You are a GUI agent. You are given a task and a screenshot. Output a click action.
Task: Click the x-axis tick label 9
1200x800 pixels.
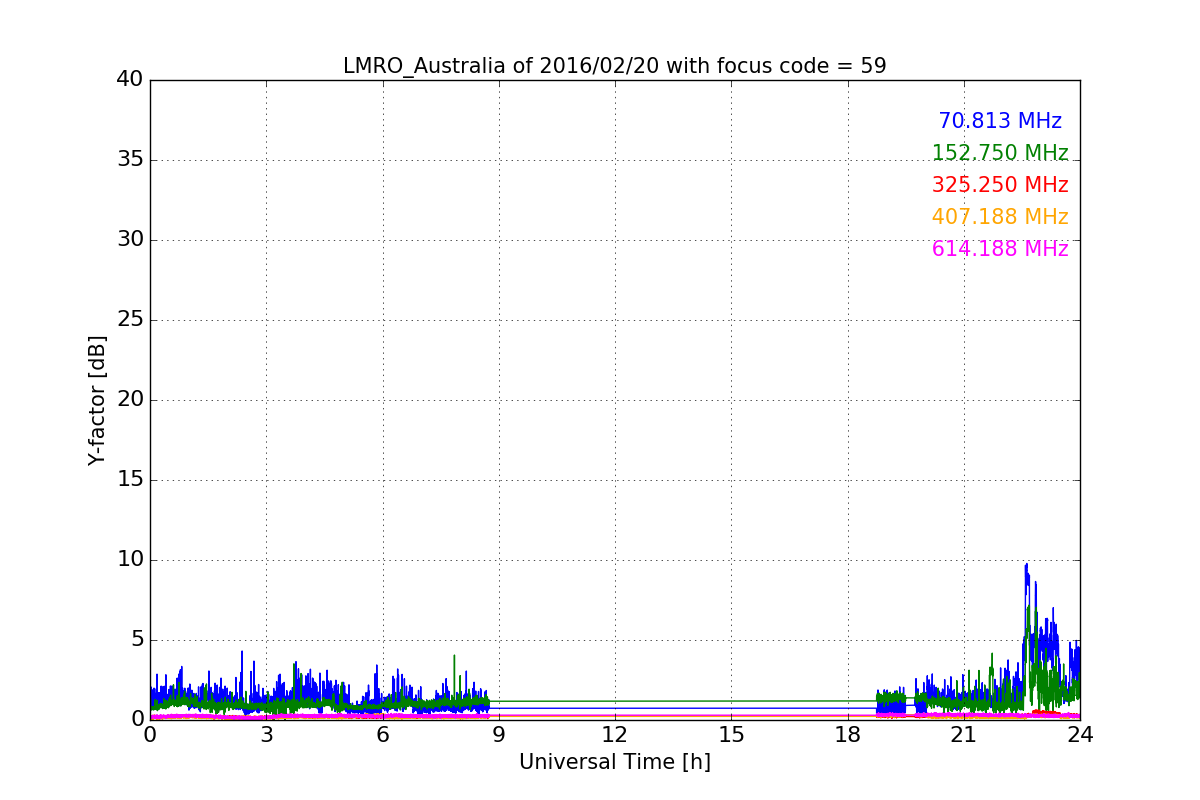(x=499, y=734)
